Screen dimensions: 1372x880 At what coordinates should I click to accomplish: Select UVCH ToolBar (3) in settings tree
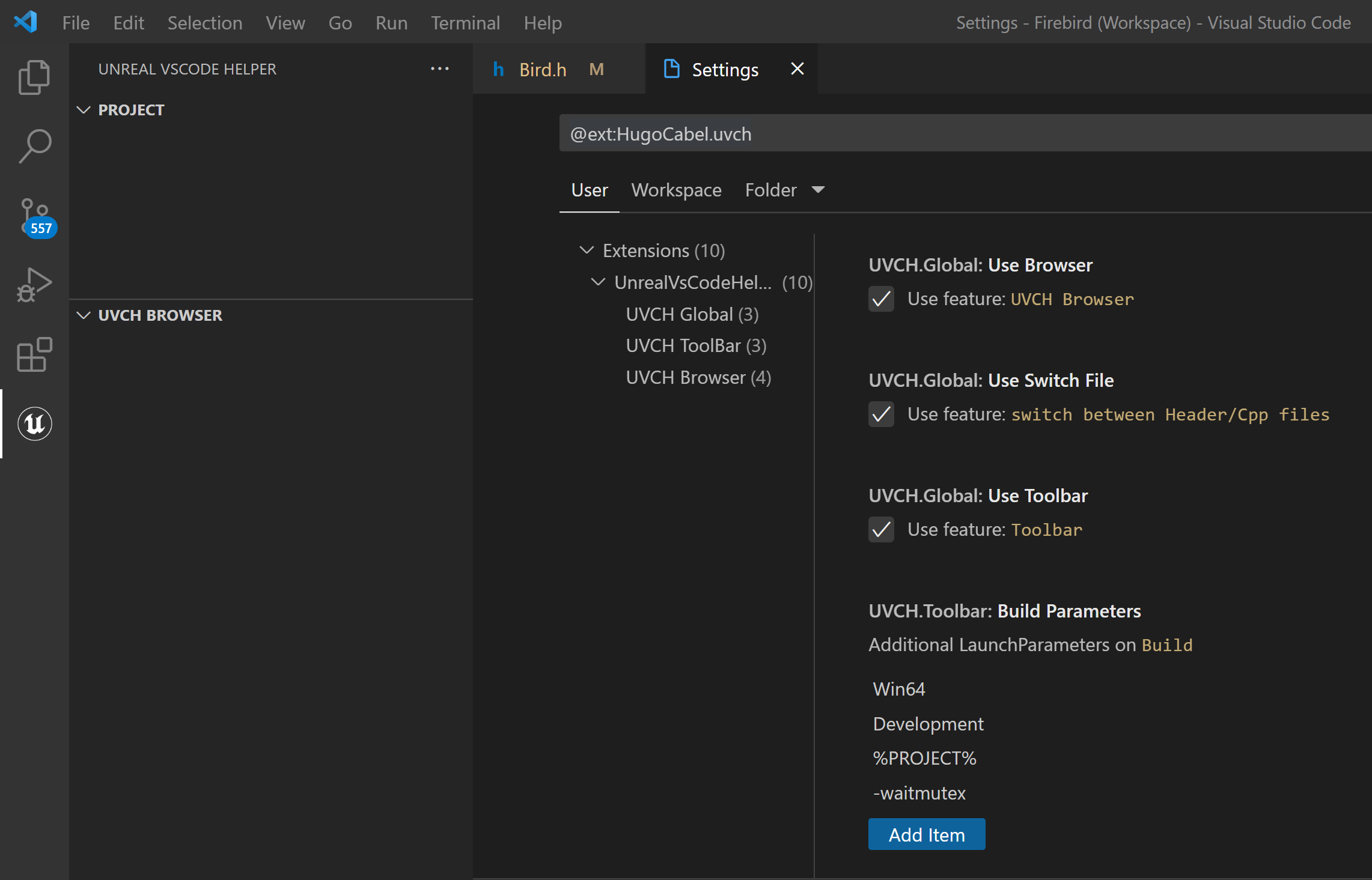tap(696, 345)
